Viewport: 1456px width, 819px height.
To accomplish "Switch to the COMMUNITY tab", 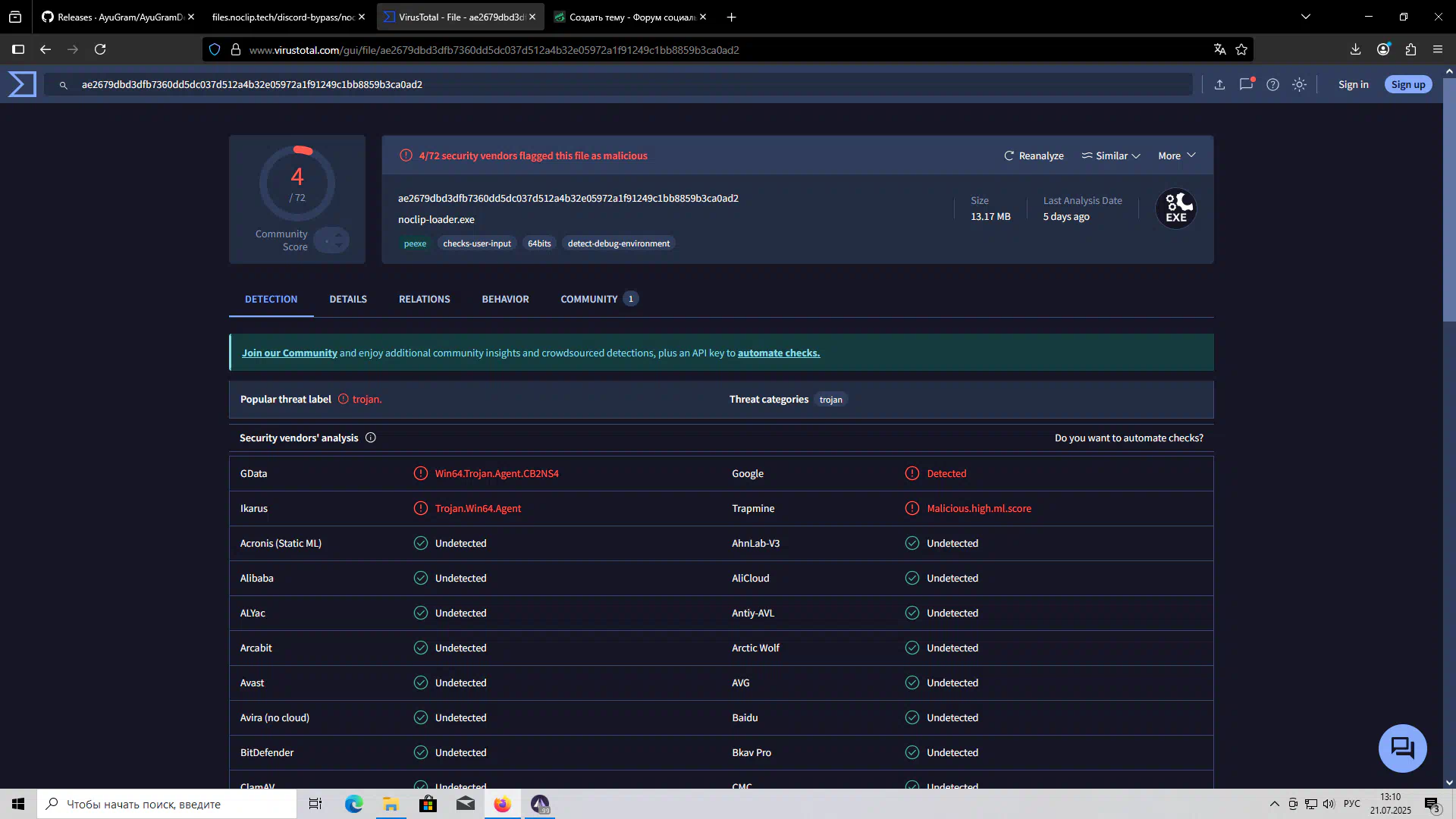I will coord(599,300).
